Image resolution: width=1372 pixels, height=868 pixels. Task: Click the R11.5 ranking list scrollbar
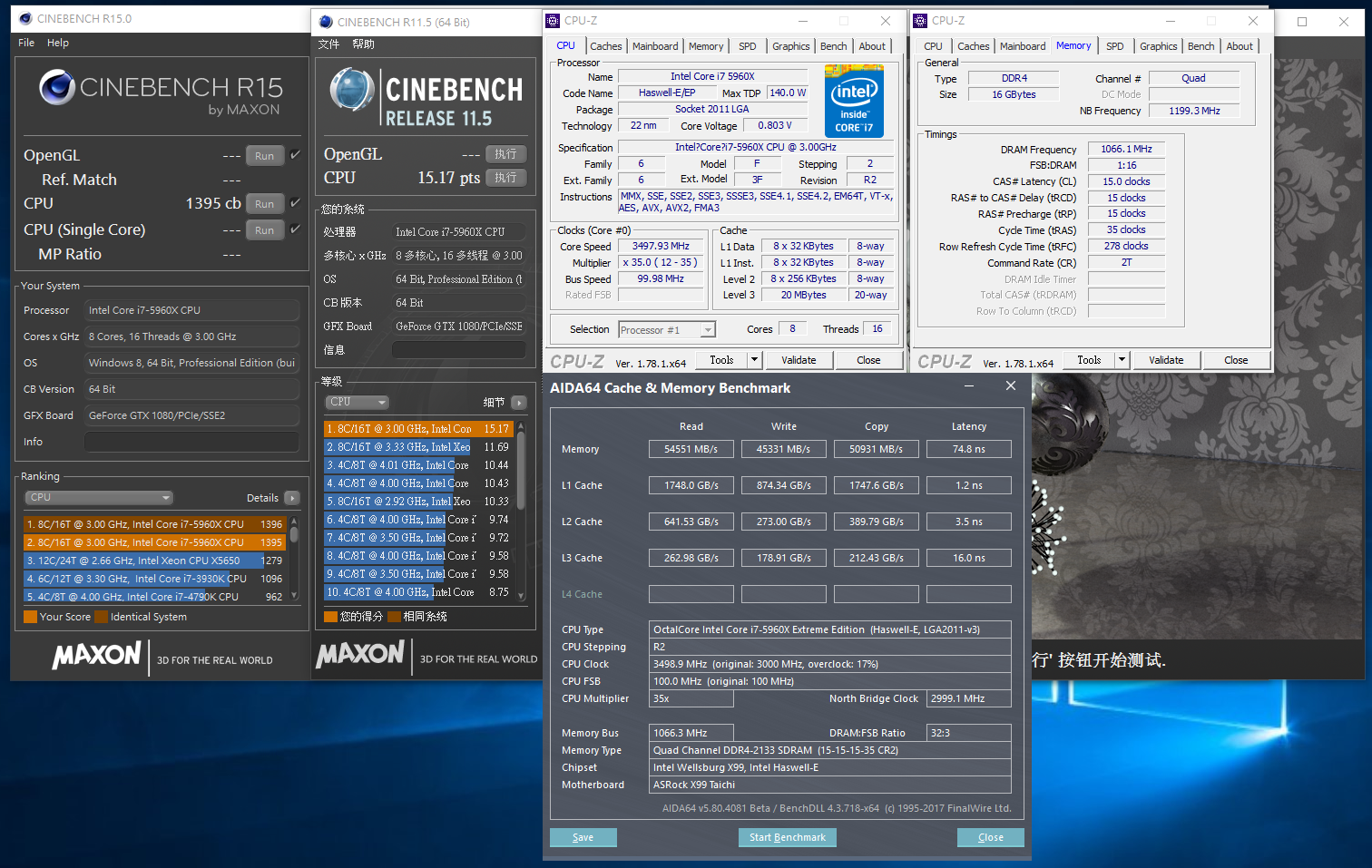521,510
